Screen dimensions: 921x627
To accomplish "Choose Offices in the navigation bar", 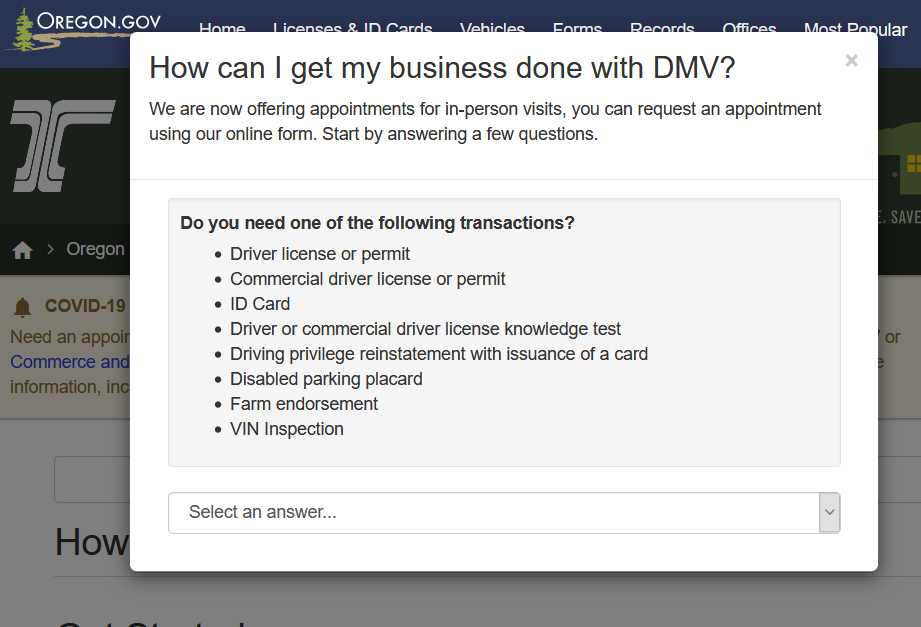I will tap(749, 29).
